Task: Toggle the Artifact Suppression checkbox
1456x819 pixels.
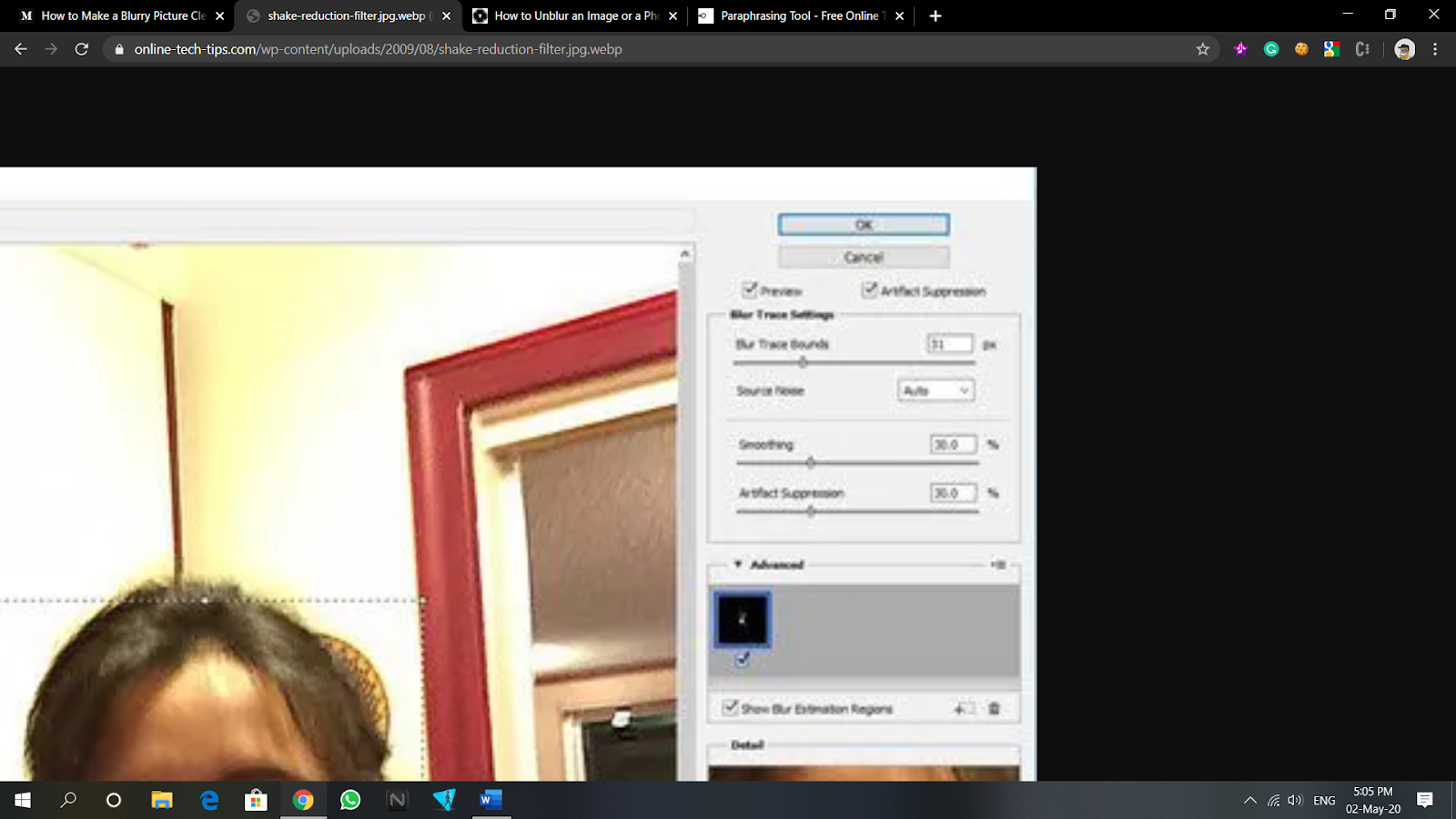Action: tap(870, 290)
